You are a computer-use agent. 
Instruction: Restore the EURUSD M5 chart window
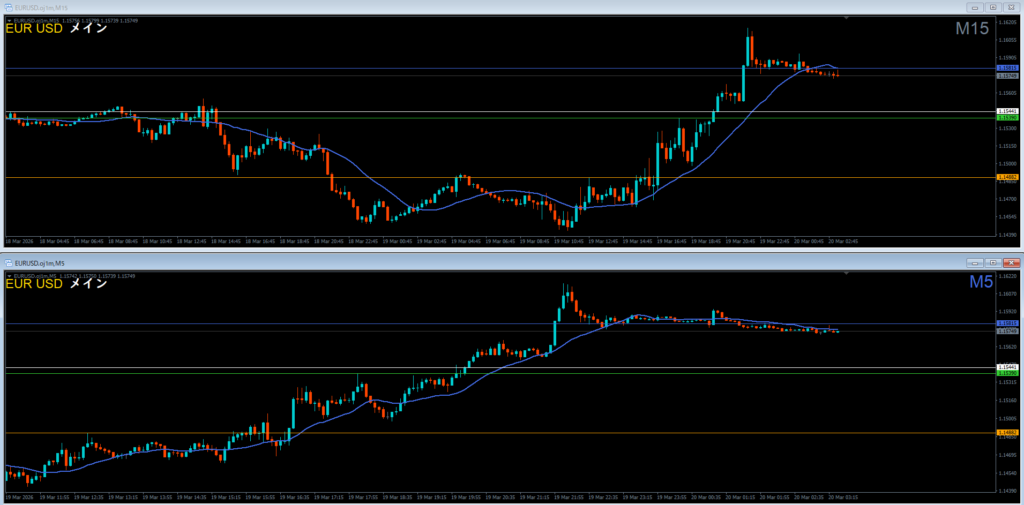tap(993, 262)
